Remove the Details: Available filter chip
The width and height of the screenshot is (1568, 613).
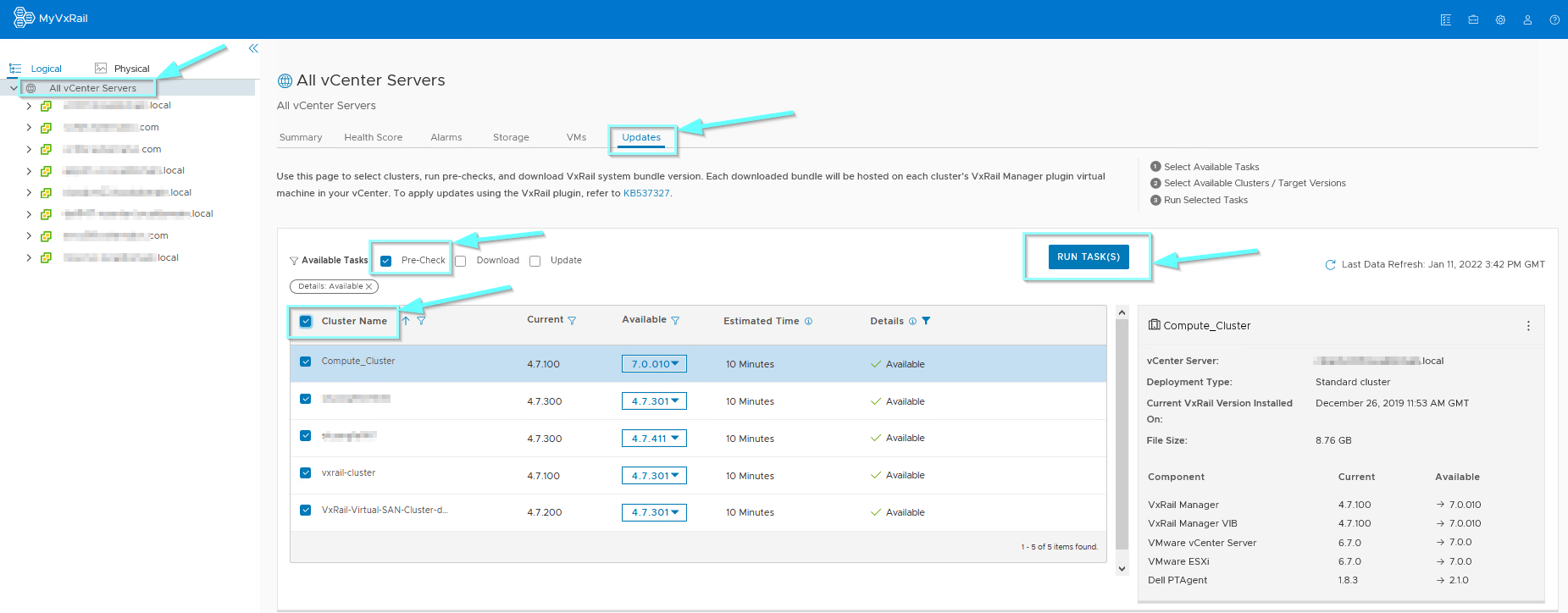368,286
